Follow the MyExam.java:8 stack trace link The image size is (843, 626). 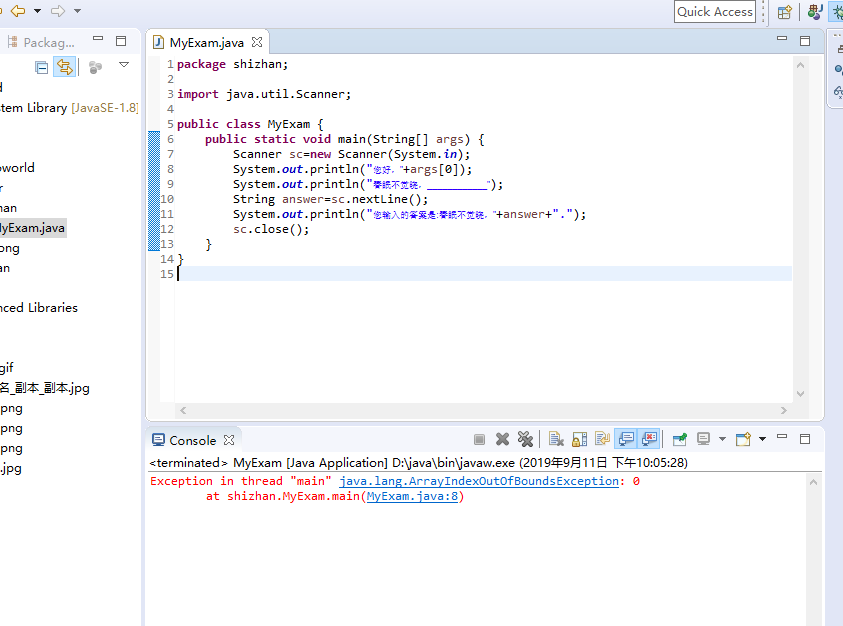point(412,496)
